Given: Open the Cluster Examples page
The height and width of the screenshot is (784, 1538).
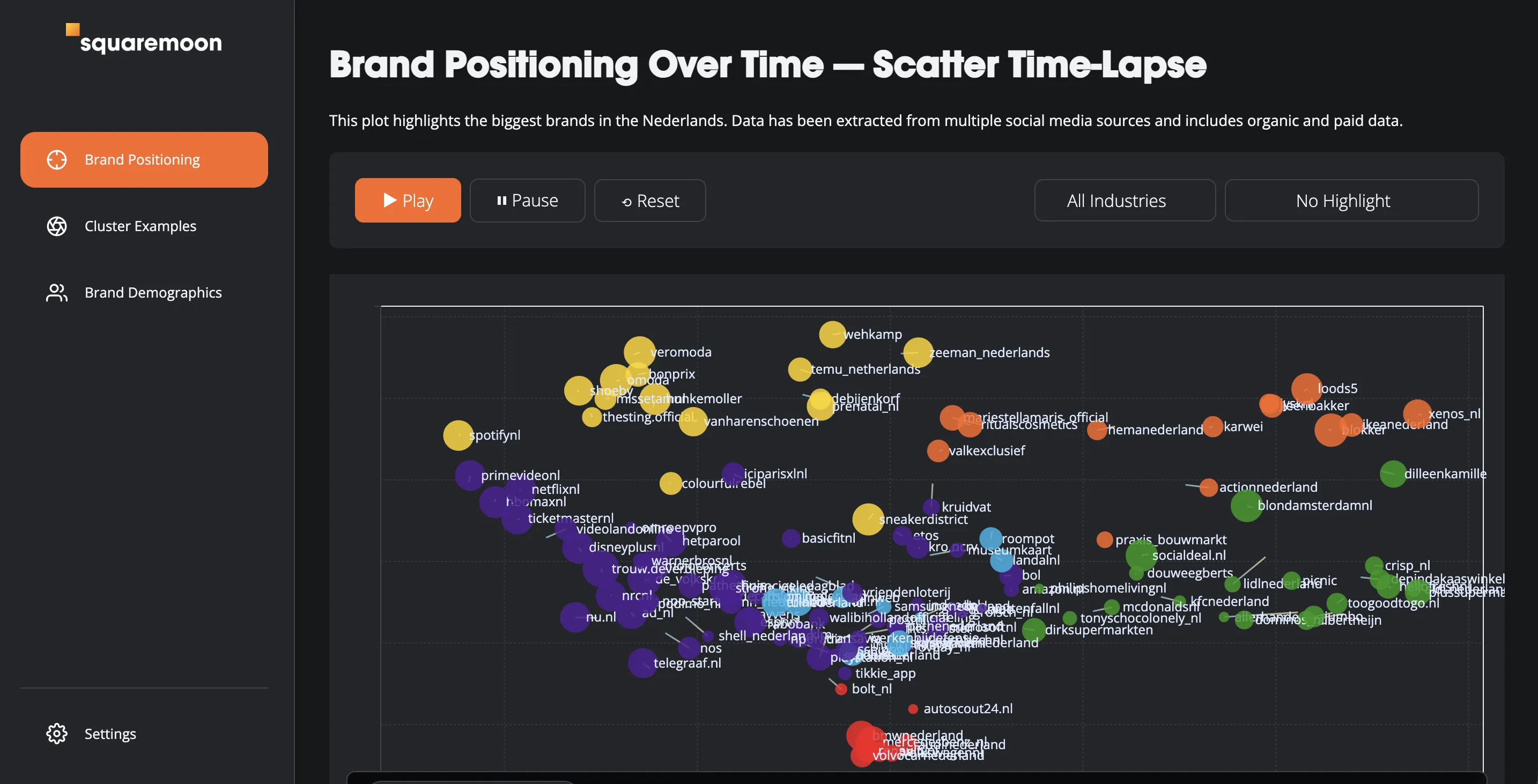Looking at the screenshot, I should tap(141, 226).
